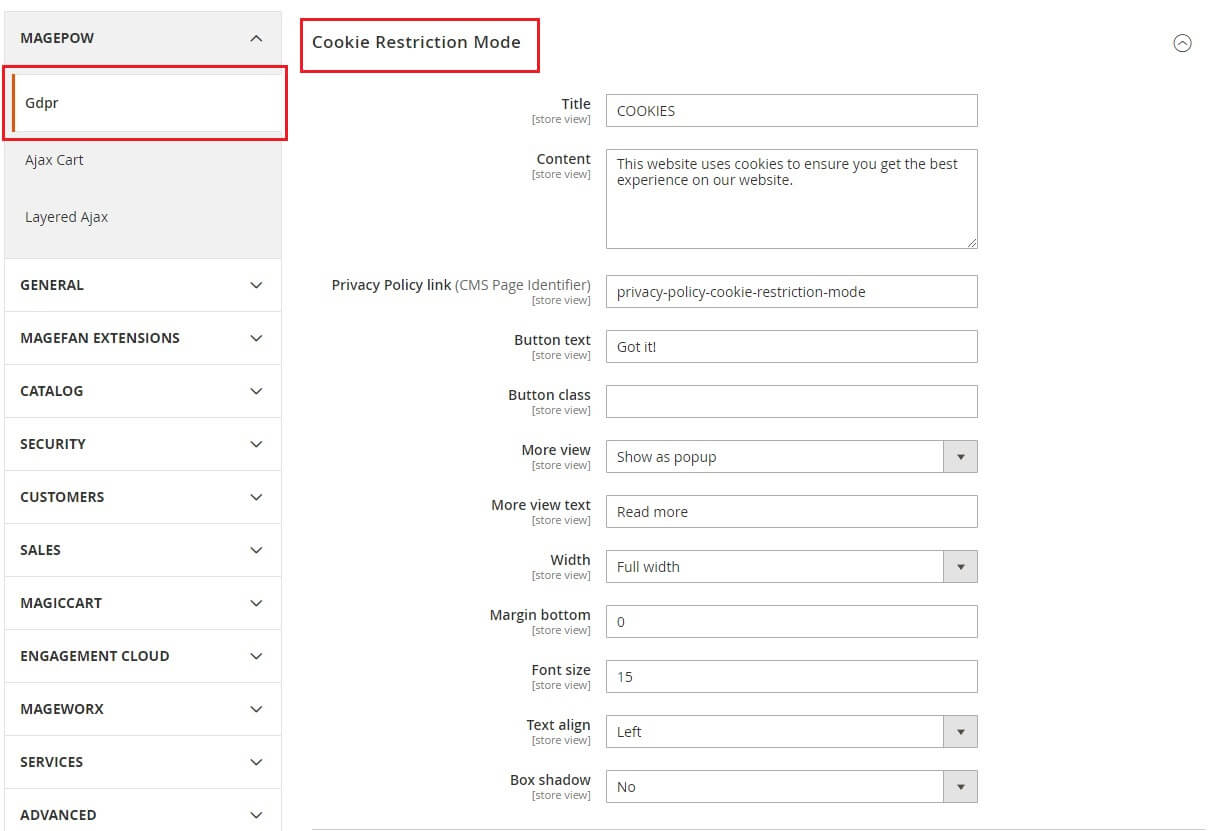Open the Text align dropdown
Image resolution: width=1230 pixels, height=831 pixels.
[x=791, y=732]
